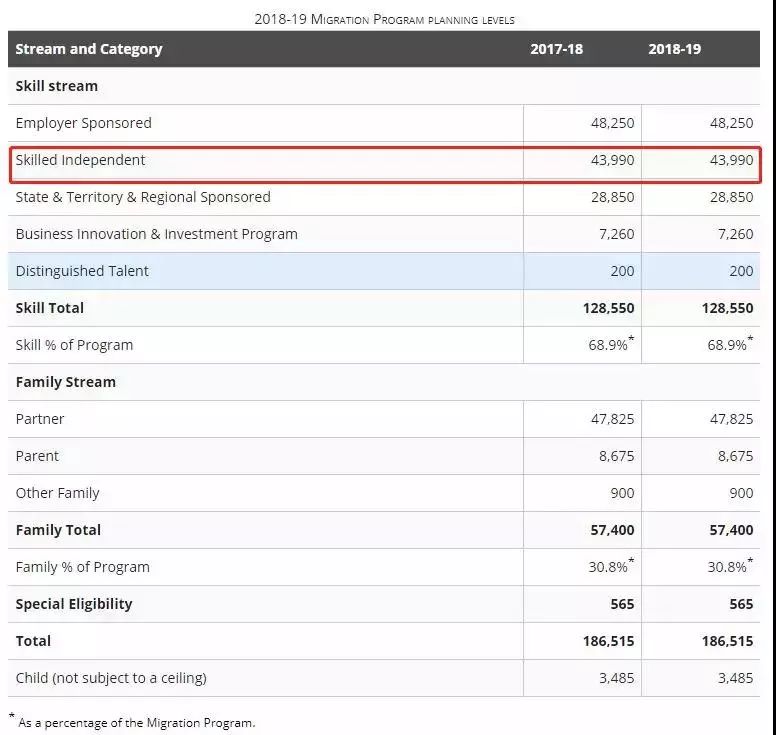The height and width of the screenshot is (735, 776).
Task: Click 'Child (not subject to a ceiling)' label
Action: pyautogui.click(x=111, y=678)
